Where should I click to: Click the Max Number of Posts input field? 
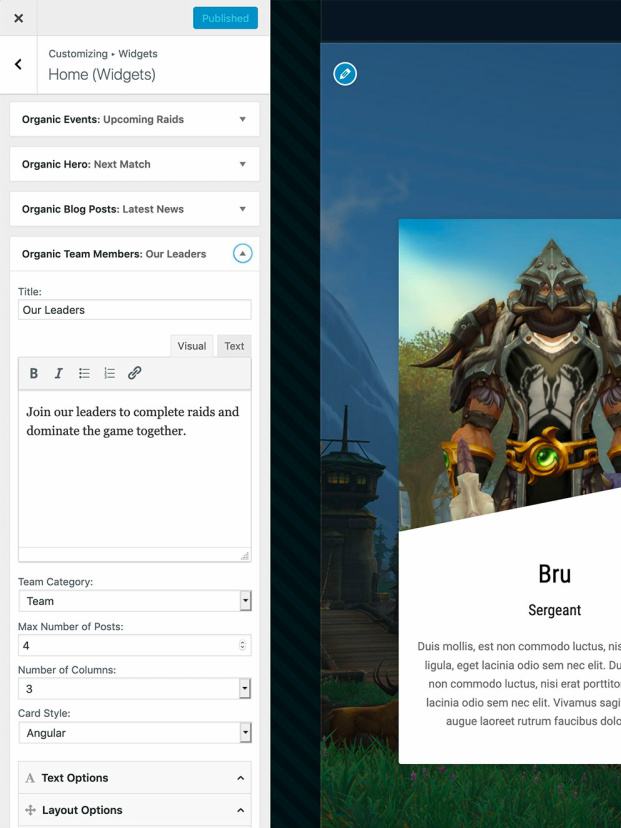point(135,645)
